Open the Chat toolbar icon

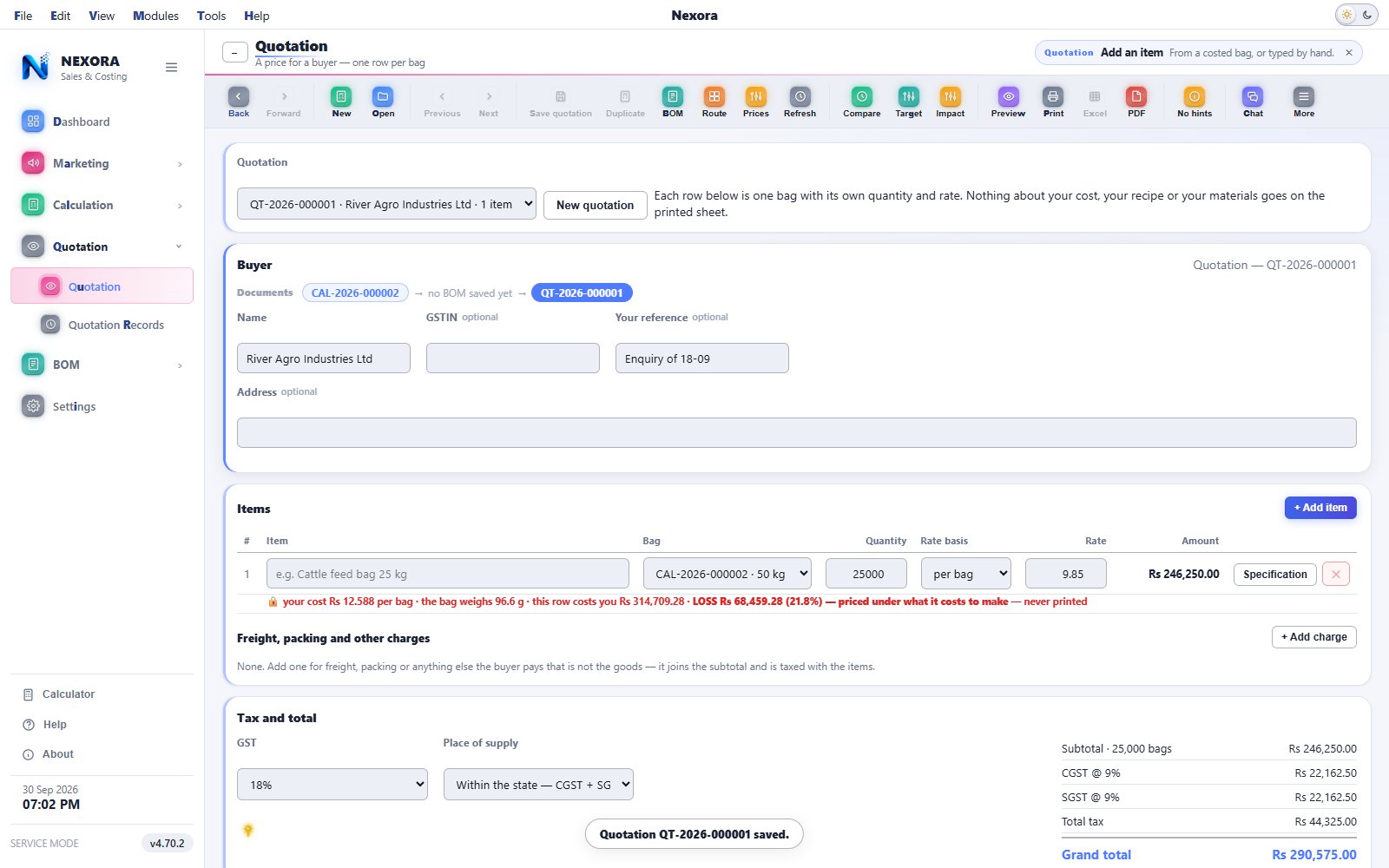(x=1253, y=102)
